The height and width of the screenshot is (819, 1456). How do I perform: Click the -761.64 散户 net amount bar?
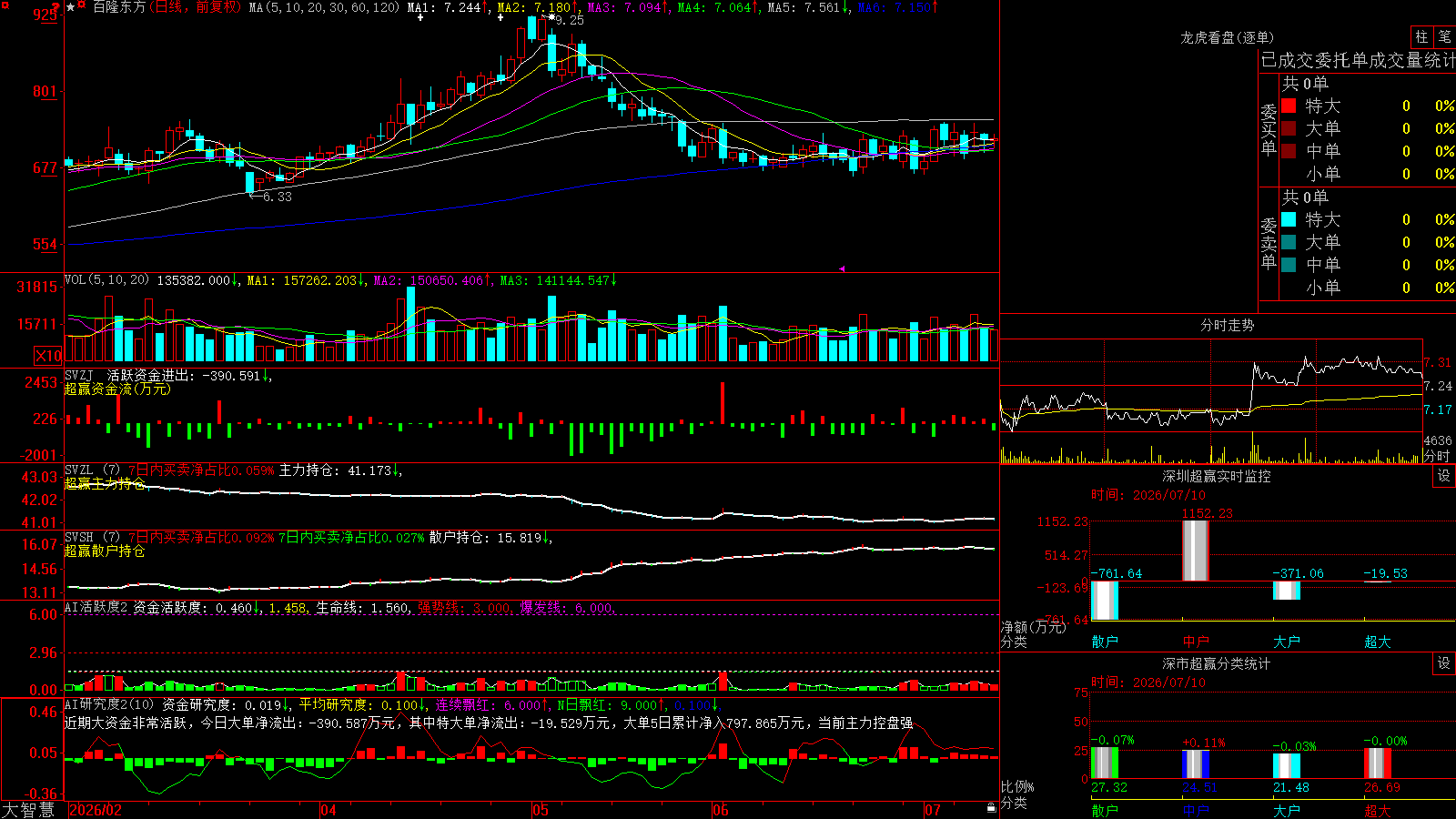pos(1105,601)
